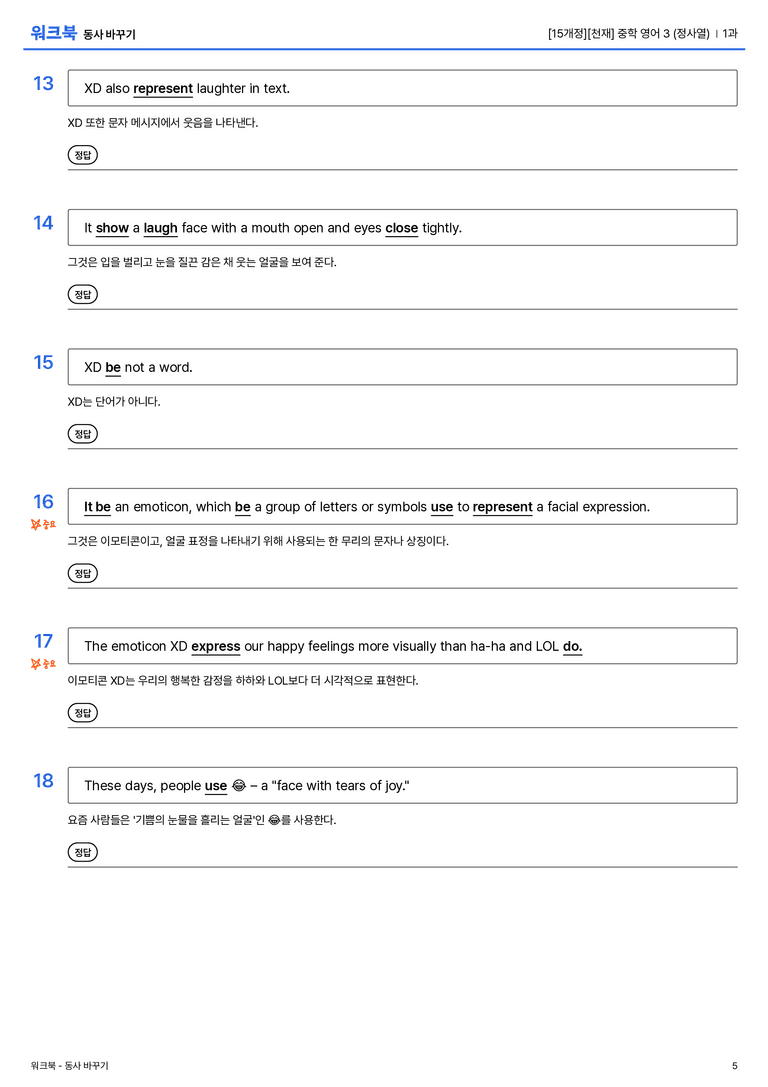Click the 정답 badge under question 13
The height and width of the screenshot is (1087, 768).
click(82, 155)
